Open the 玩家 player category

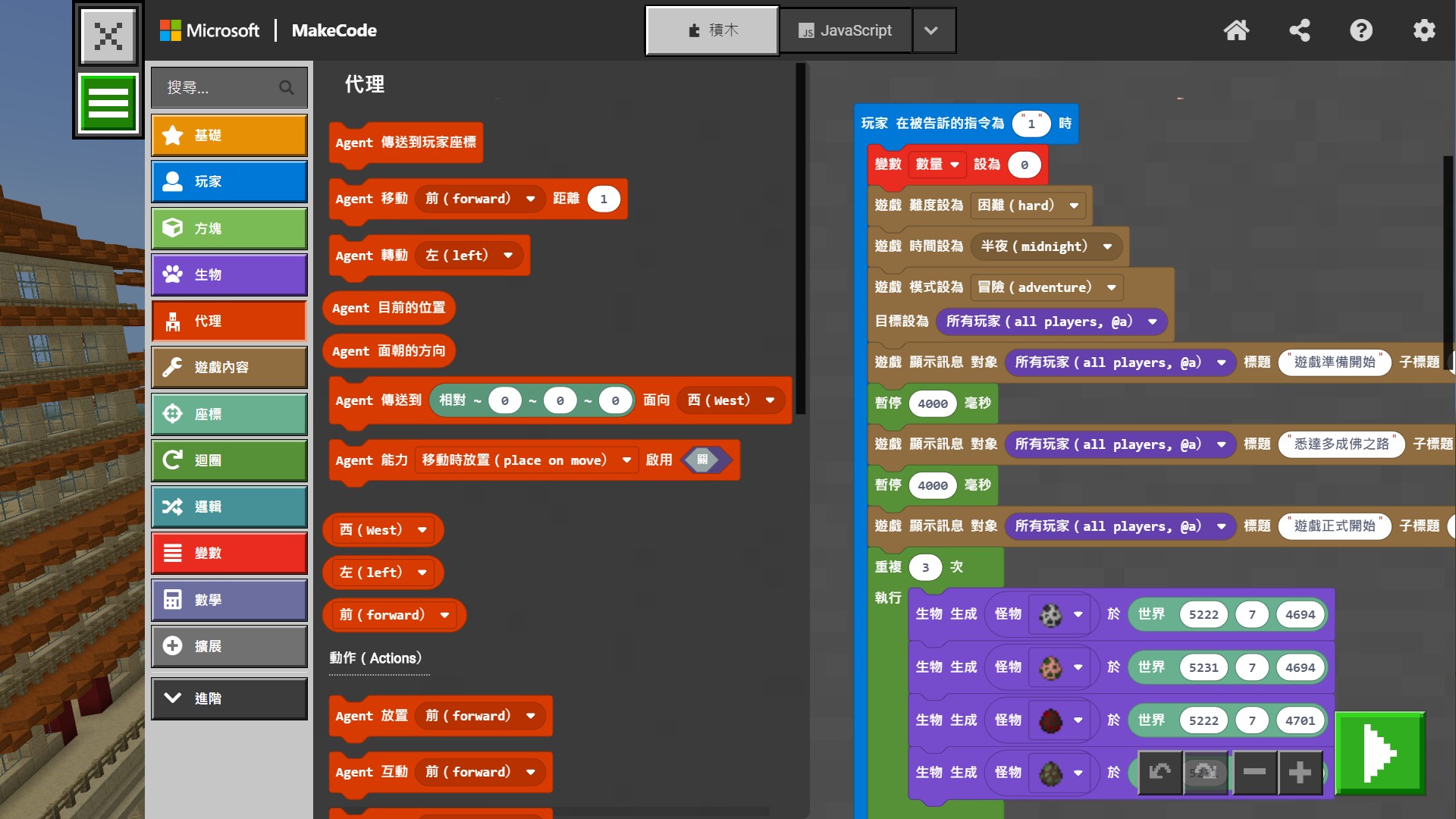click(x=229, y=181)
